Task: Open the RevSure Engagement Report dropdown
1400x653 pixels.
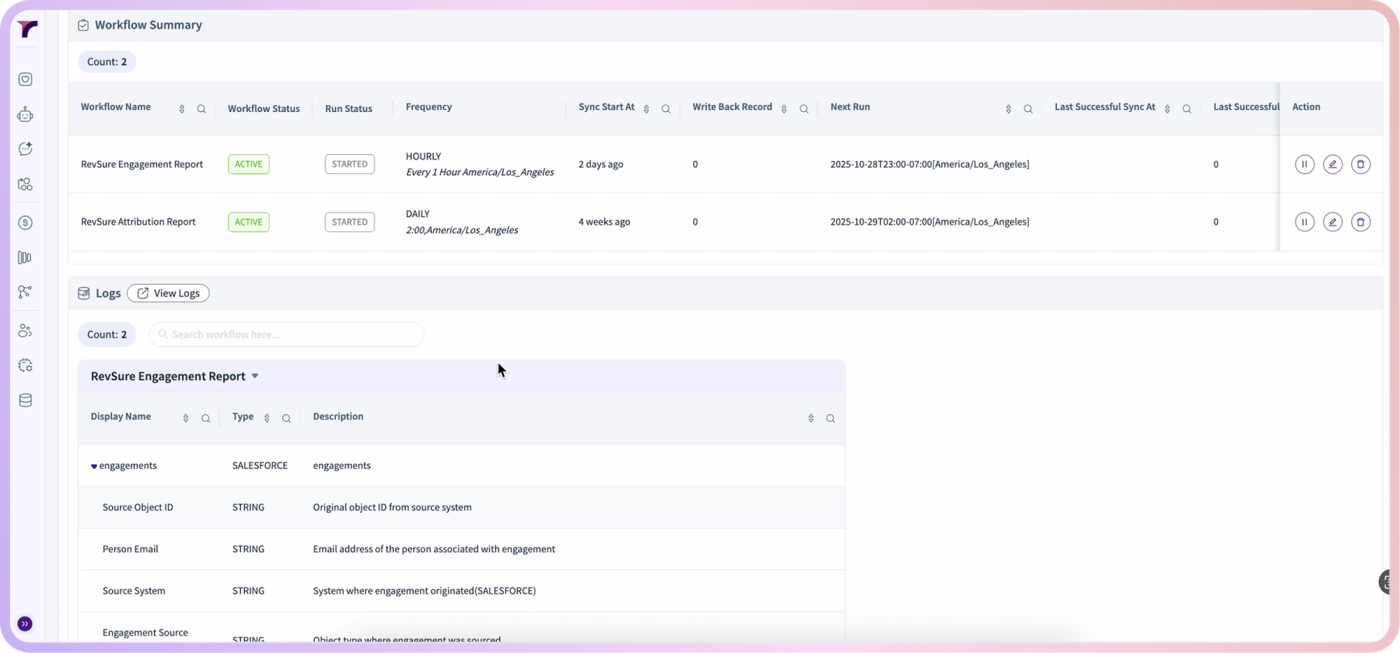Action: coord(255,376)
